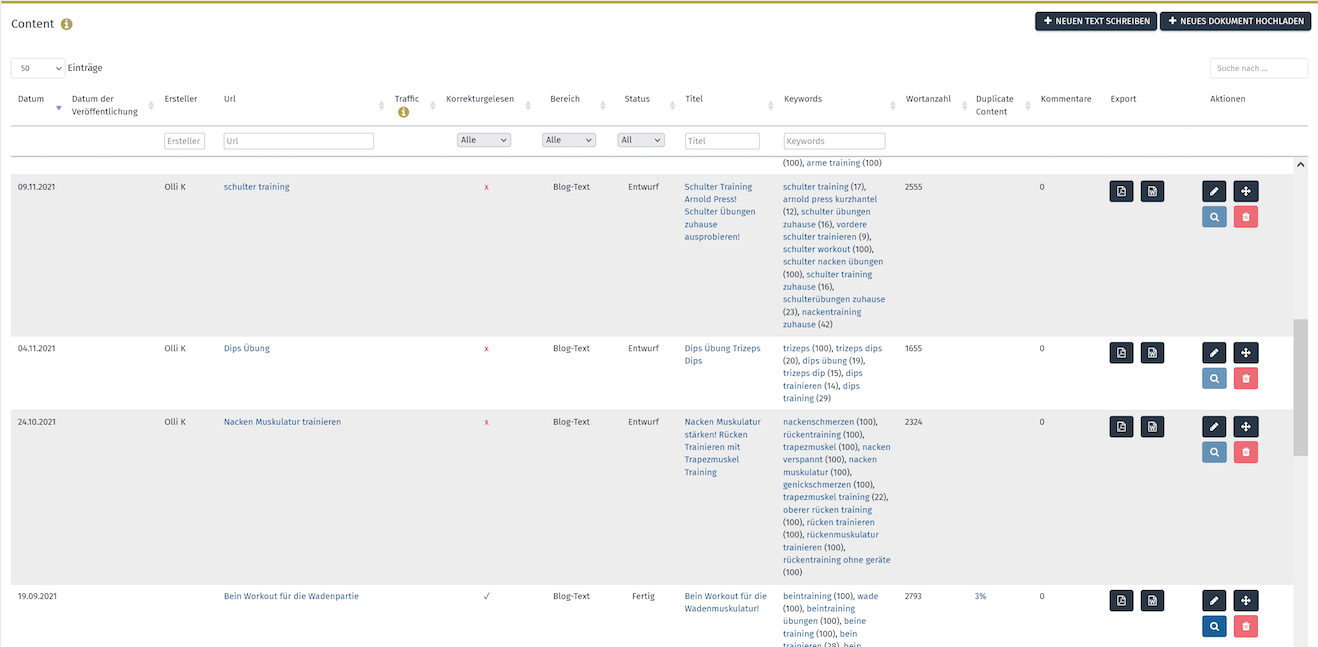Open the Bereich filter dropdown
This screenshot has height=647, width=1318.
coord(569,141)
